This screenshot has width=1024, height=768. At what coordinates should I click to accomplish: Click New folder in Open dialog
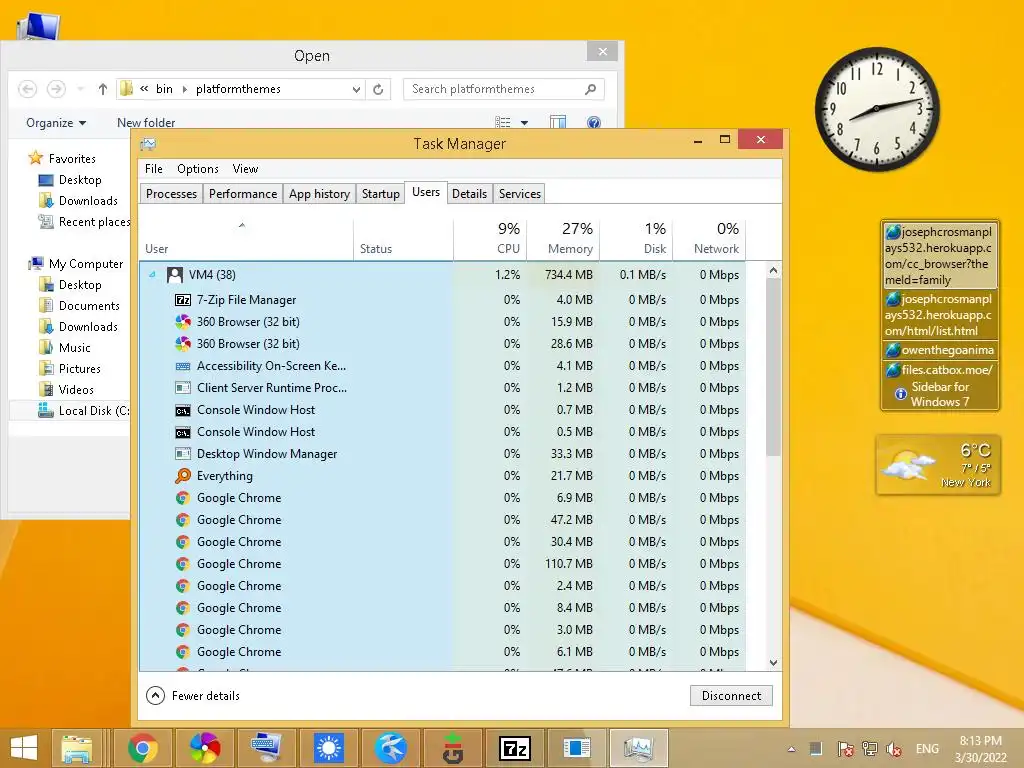[146, 123]
